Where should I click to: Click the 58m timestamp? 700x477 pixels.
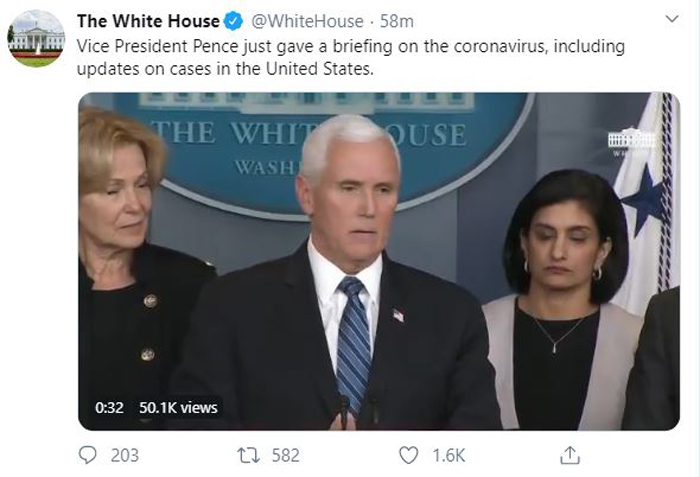point(396,21)
